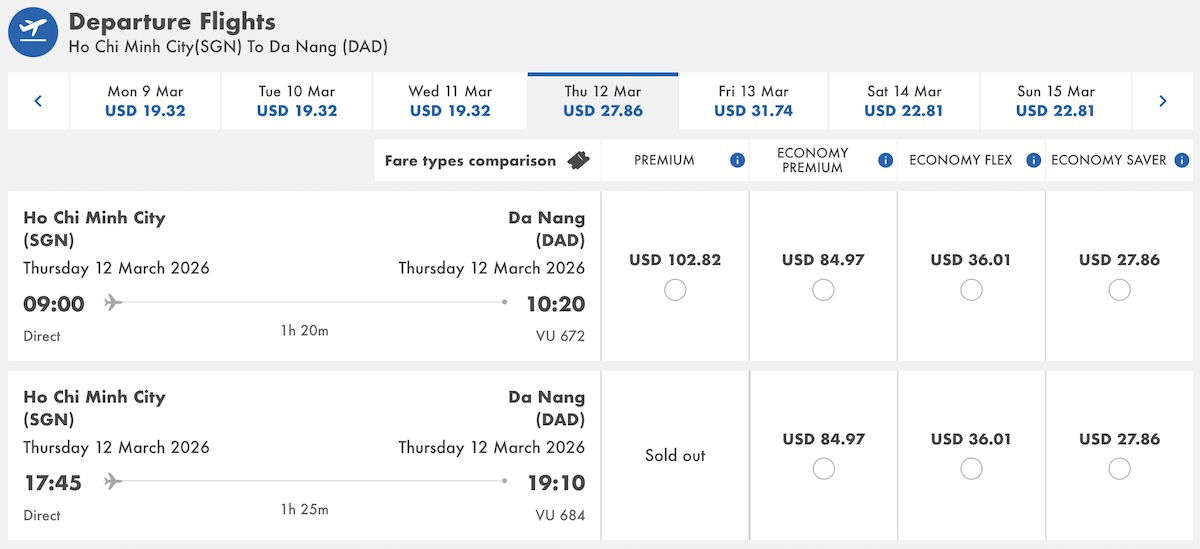The width and height of the screenshot is (1200, 549).
Task: Click the departure plane icon in header
Action: (33, 32)
